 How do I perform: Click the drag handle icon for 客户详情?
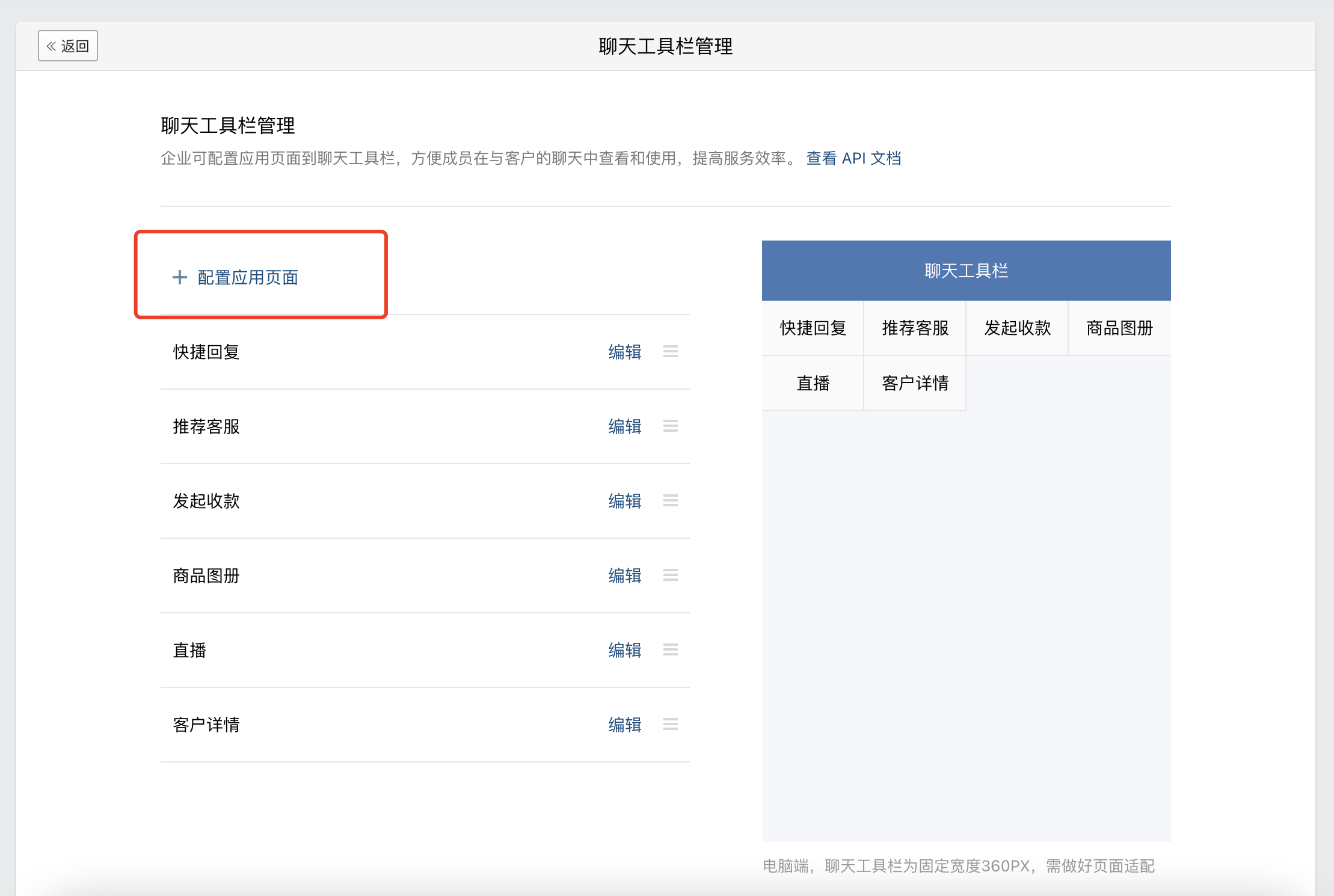pyautogui.click(x=671, y=724)
